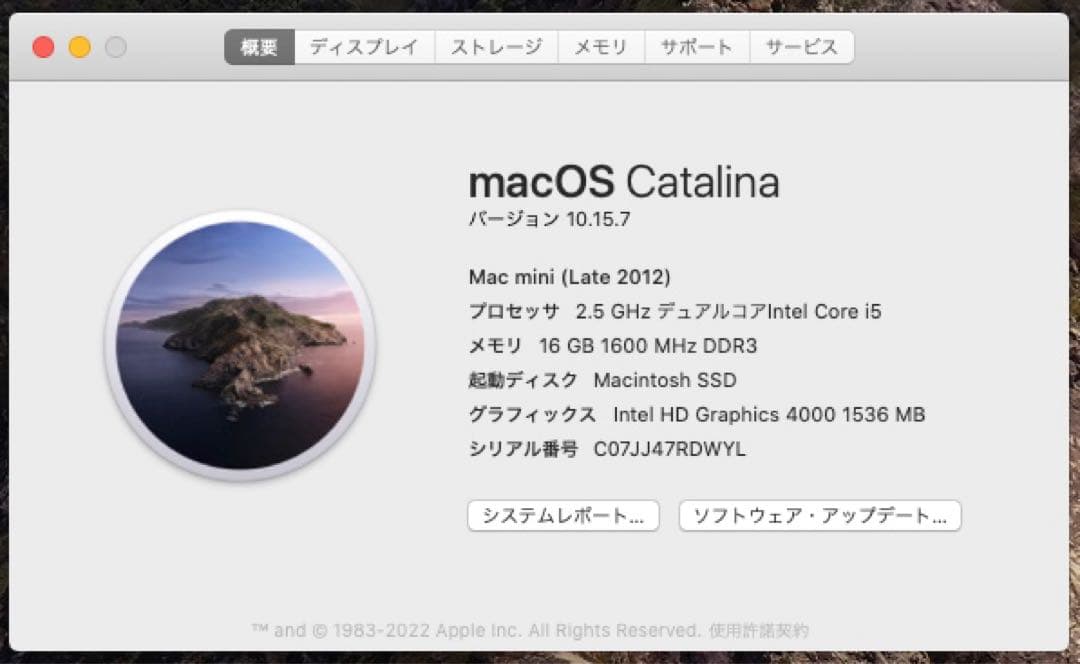Select the プロセッサ Intel Core i5 line
This screenshot has height=664, width=1080.
(673, 311)
